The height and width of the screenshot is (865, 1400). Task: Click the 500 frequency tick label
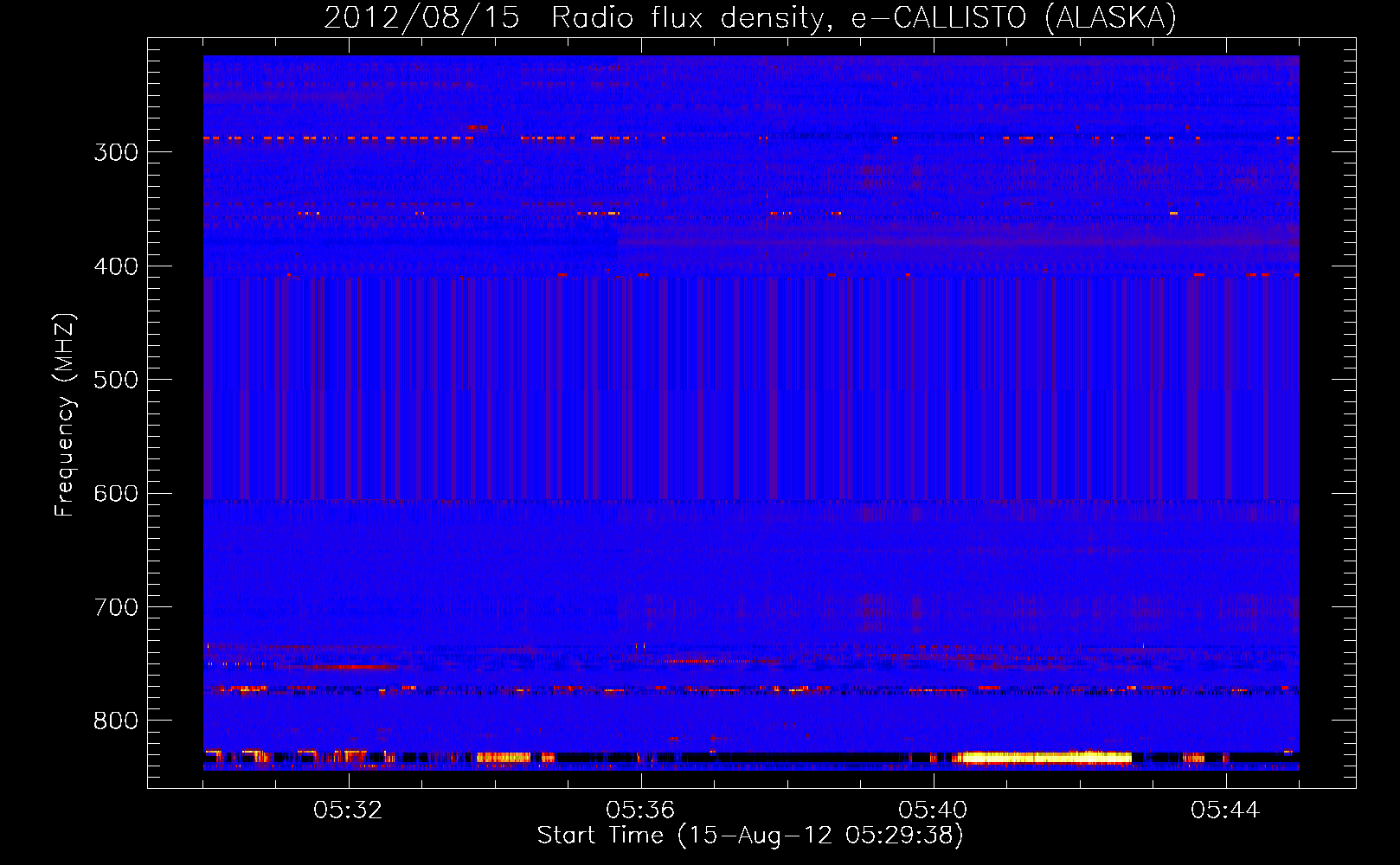(x=116, y=380)
